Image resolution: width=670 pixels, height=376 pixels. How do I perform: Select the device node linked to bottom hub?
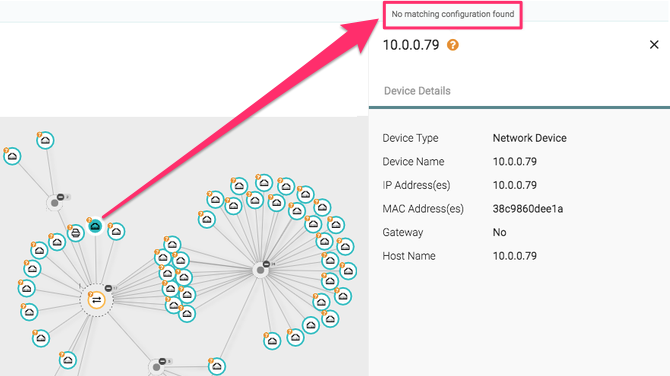(x=217, y=367)
